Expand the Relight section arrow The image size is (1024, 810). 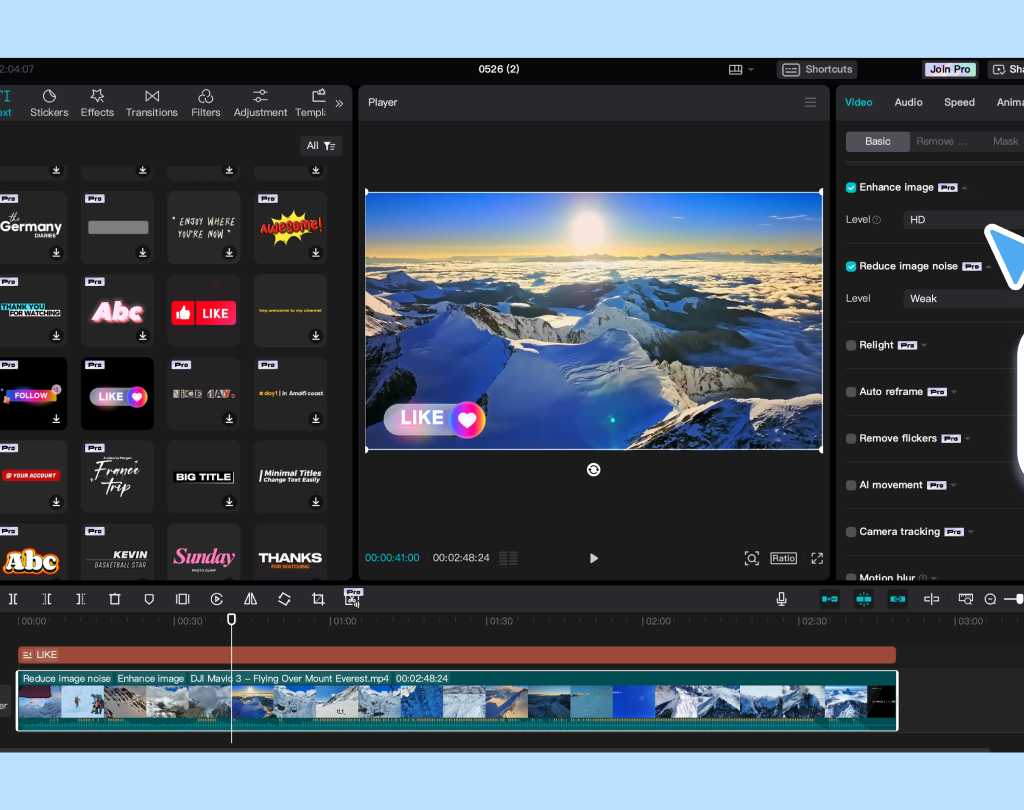click(924, 346)
